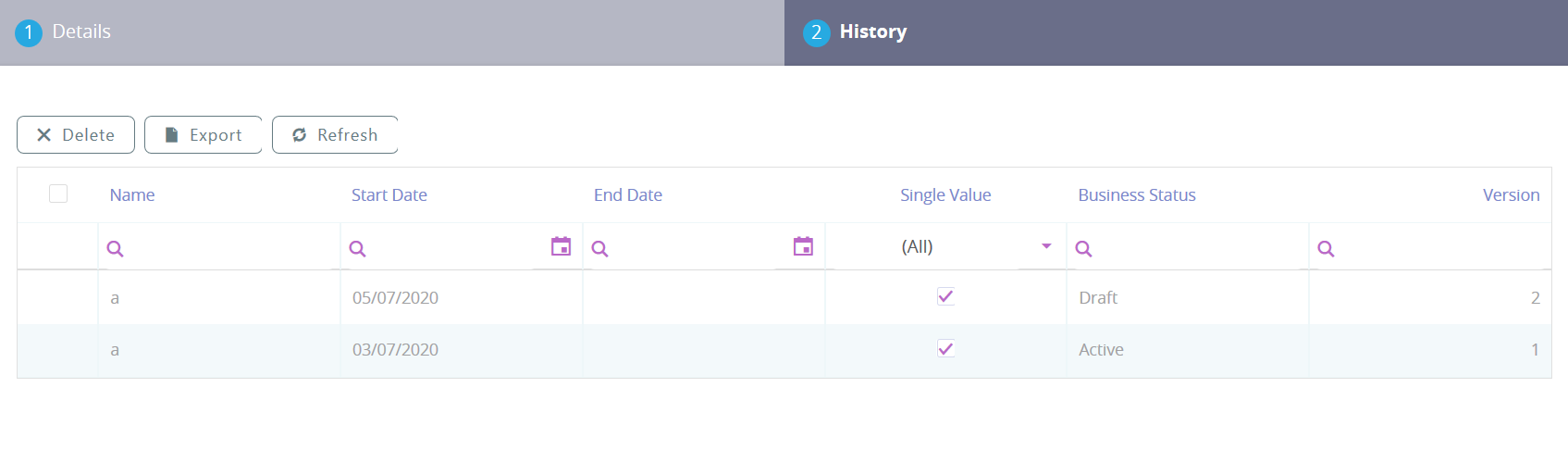This screenshot has width=1568, height=450.
Task: Open the End Date calendar picker
Action: coord(803,246)
